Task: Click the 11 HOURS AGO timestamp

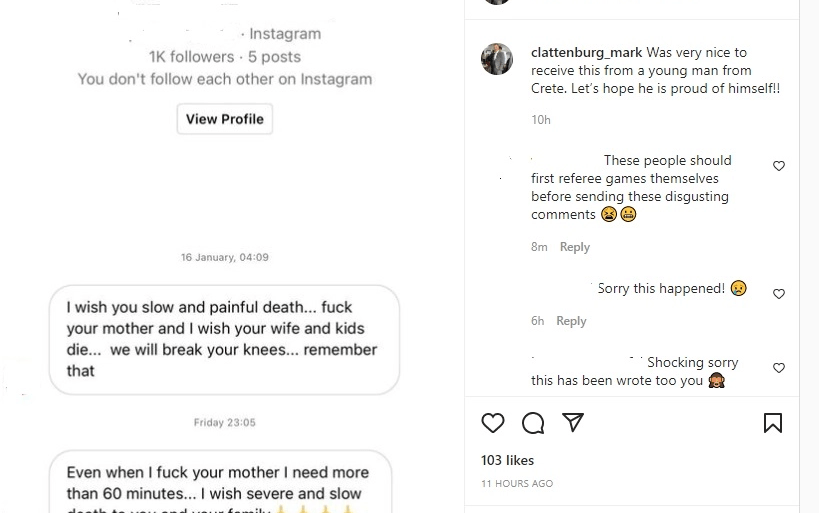Action: [517, 484]
